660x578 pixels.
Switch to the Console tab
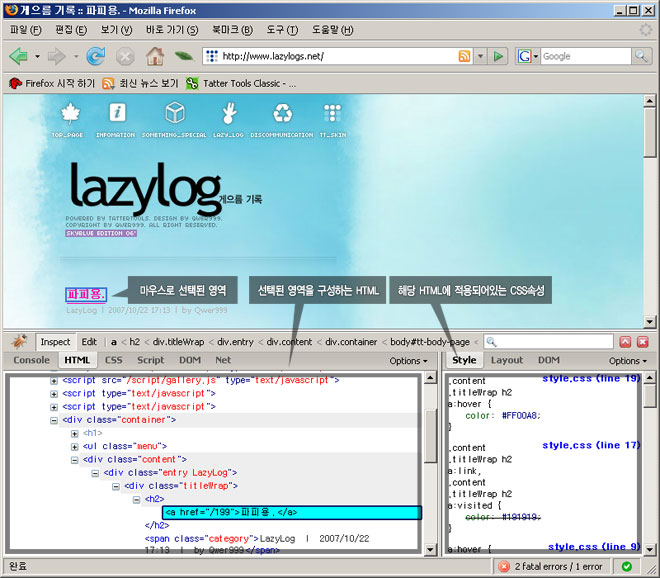tap(32, 360)
